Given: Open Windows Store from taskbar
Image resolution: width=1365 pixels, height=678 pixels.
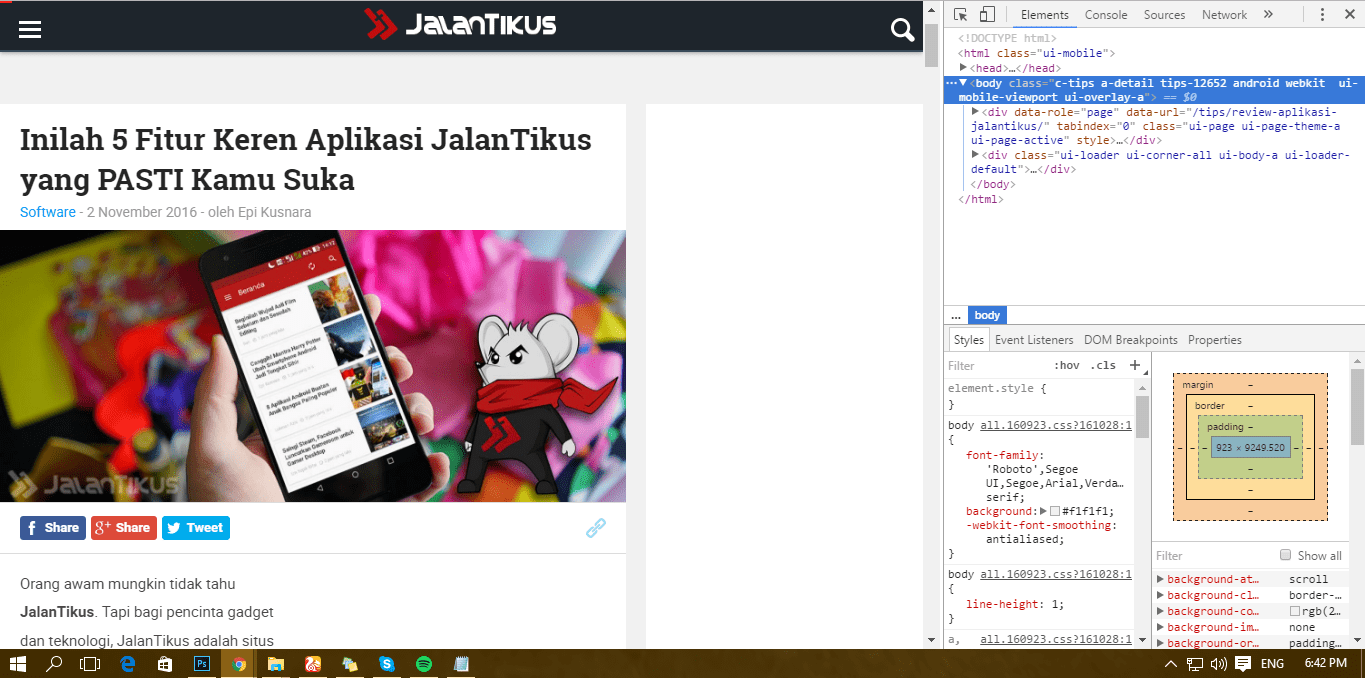Looking at the screenshot, I should point(165,663).
